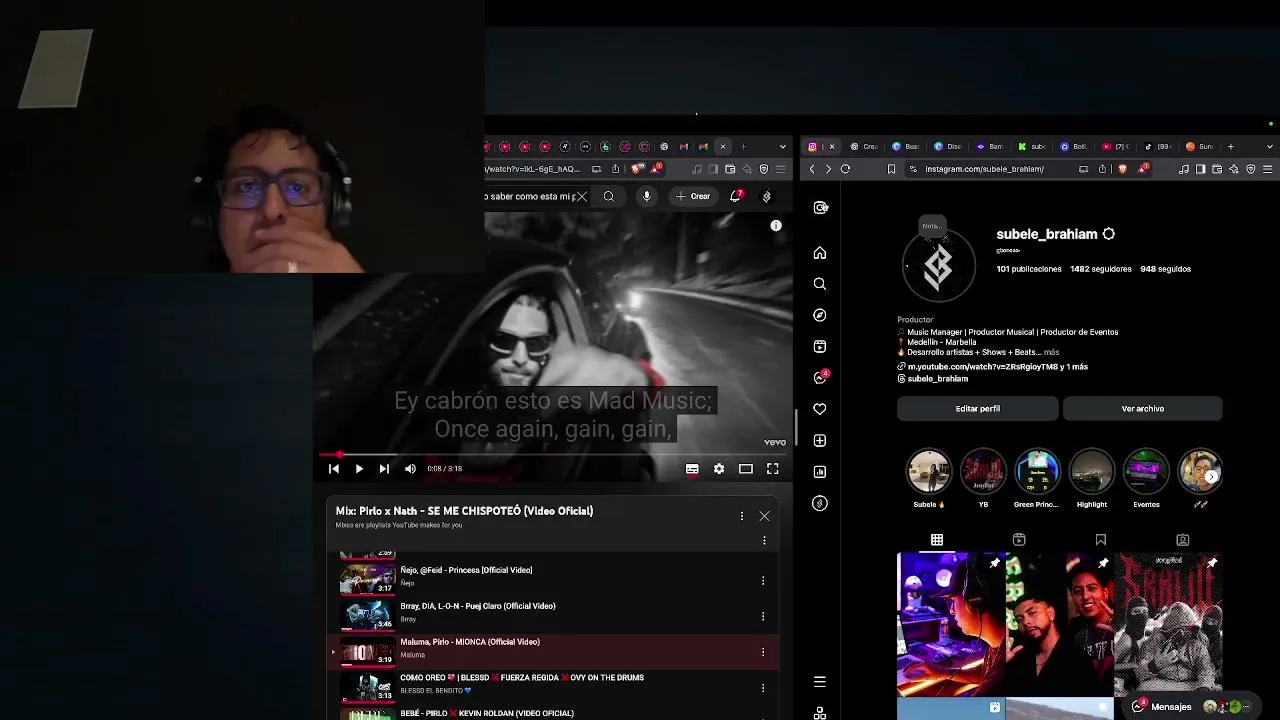Open YouTube notifications bell
The height and width of the screenshot is (720, 1280).
click(x=736, y=196)
